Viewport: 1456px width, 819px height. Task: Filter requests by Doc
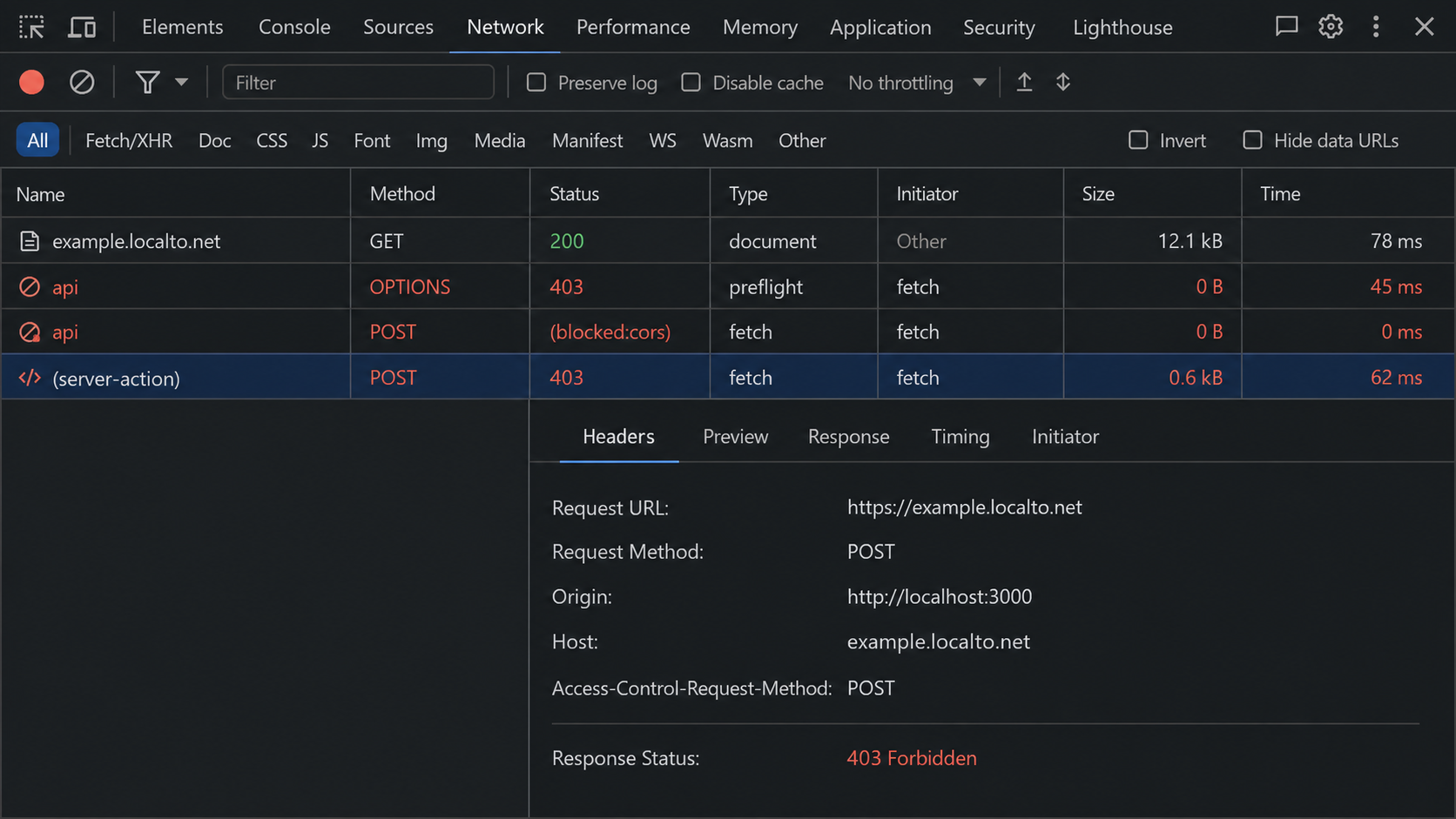[x=215, y=140]
